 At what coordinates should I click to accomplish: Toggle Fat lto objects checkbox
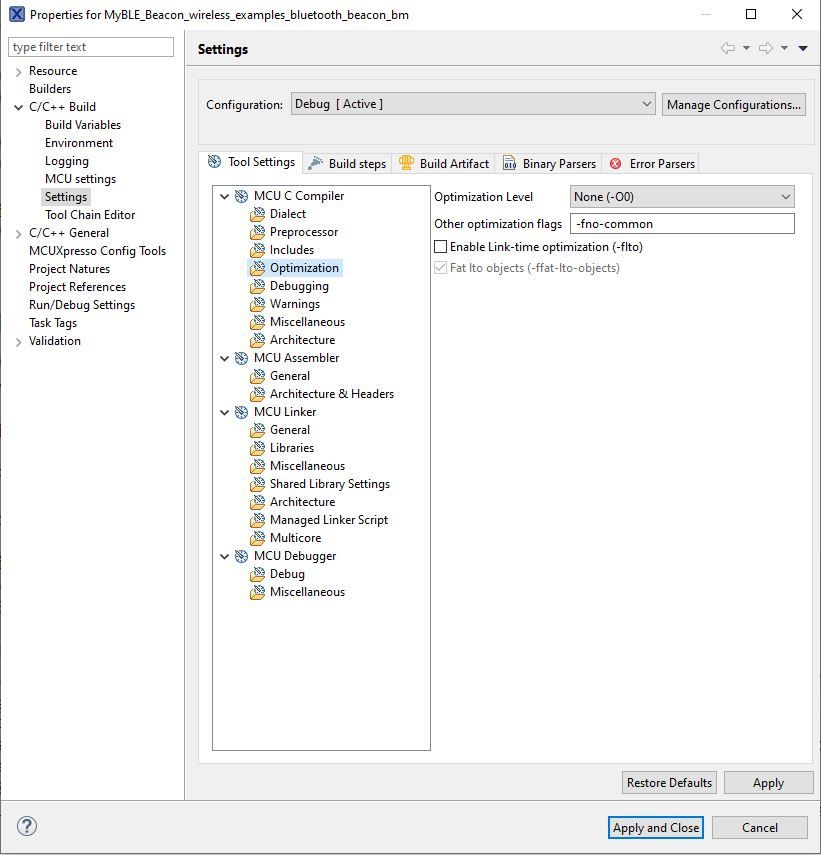click(440, 268)
